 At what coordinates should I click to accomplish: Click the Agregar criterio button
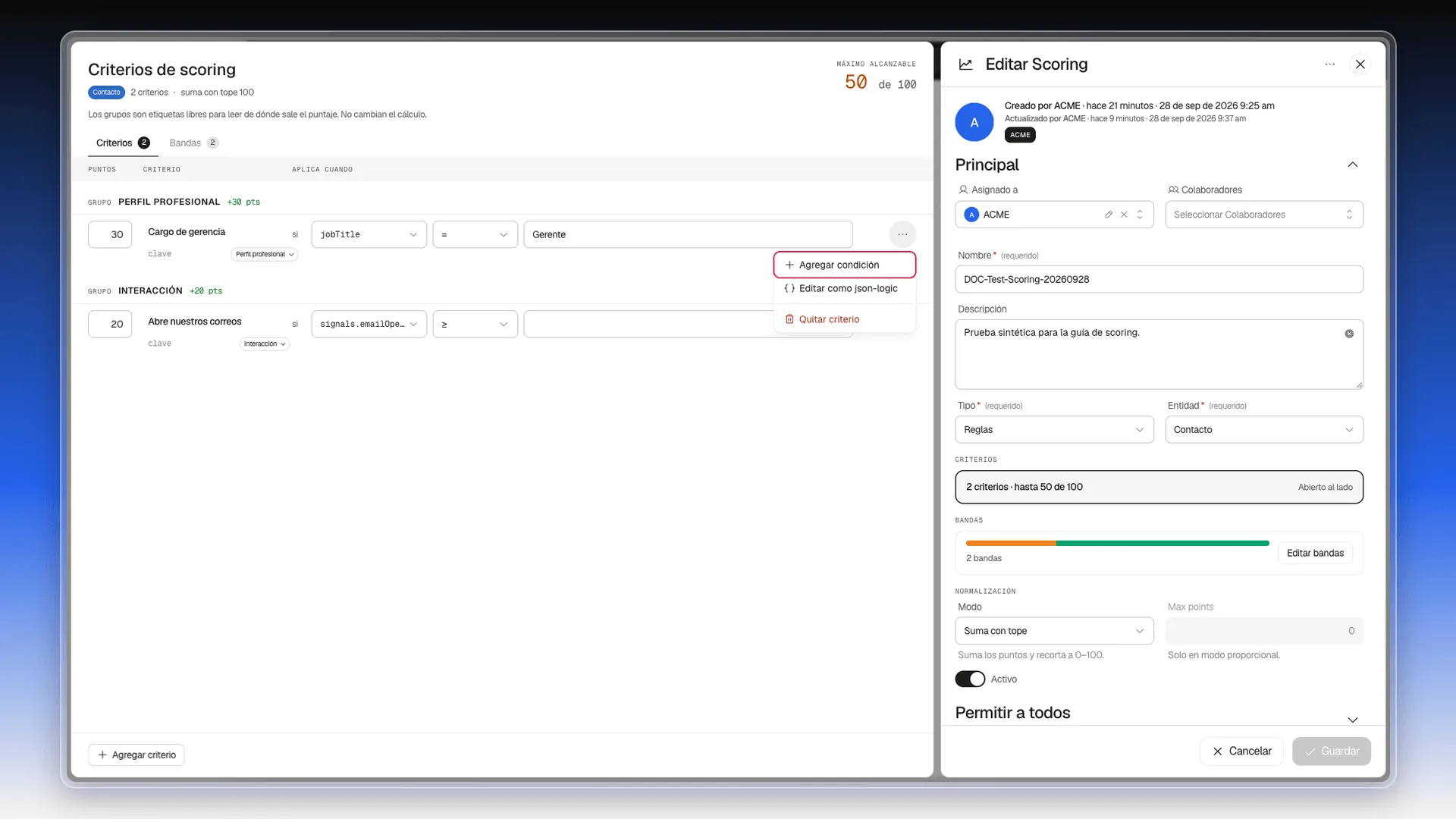click(x=136, y=755)
